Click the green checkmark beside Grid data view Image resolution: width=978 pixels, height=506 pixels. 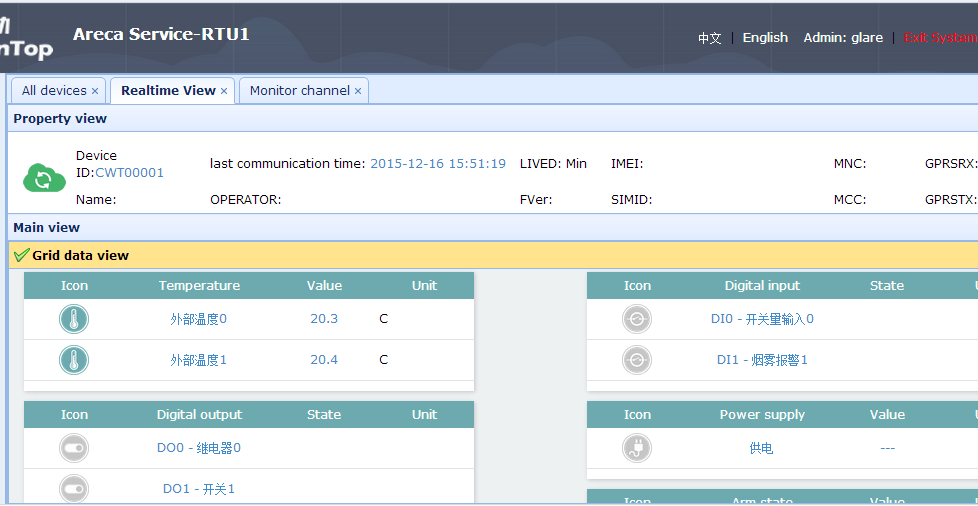coord(22,255)
